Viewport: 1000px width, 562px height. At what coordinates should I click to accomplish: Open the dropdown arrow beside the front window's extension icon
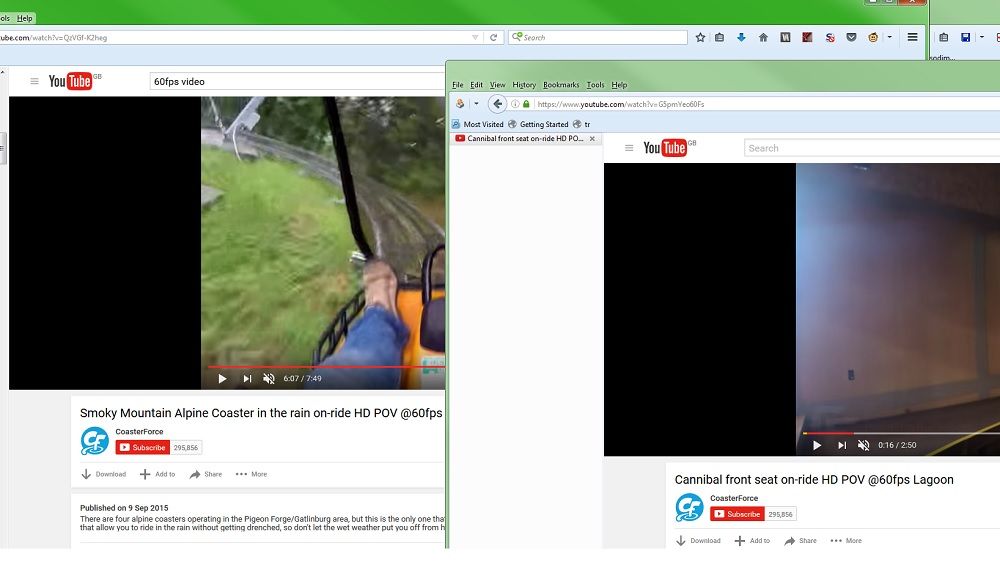coord(476,104)
